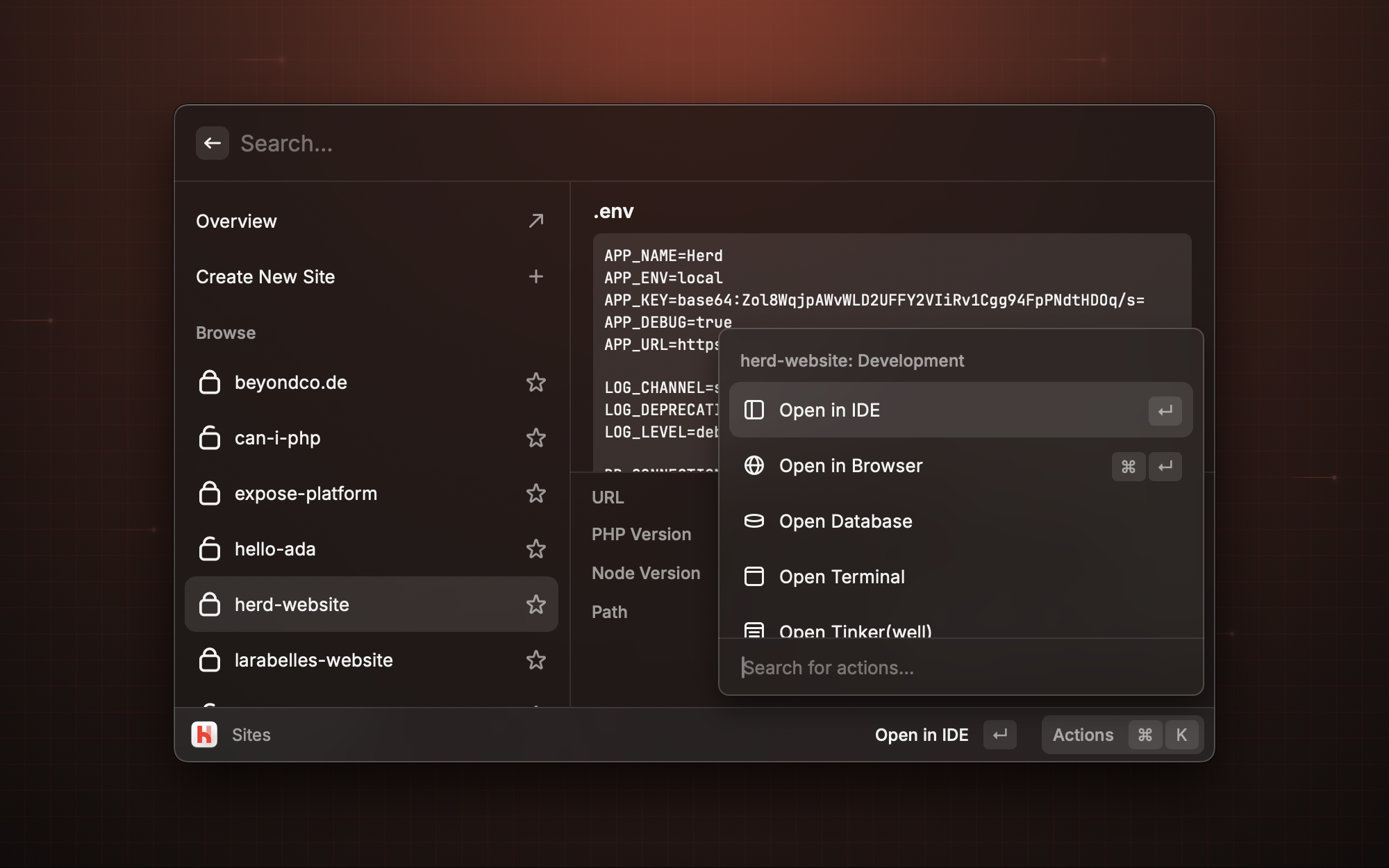Choose Open Database action
This screenshot has width=1389, height=868.
[960, 521]
